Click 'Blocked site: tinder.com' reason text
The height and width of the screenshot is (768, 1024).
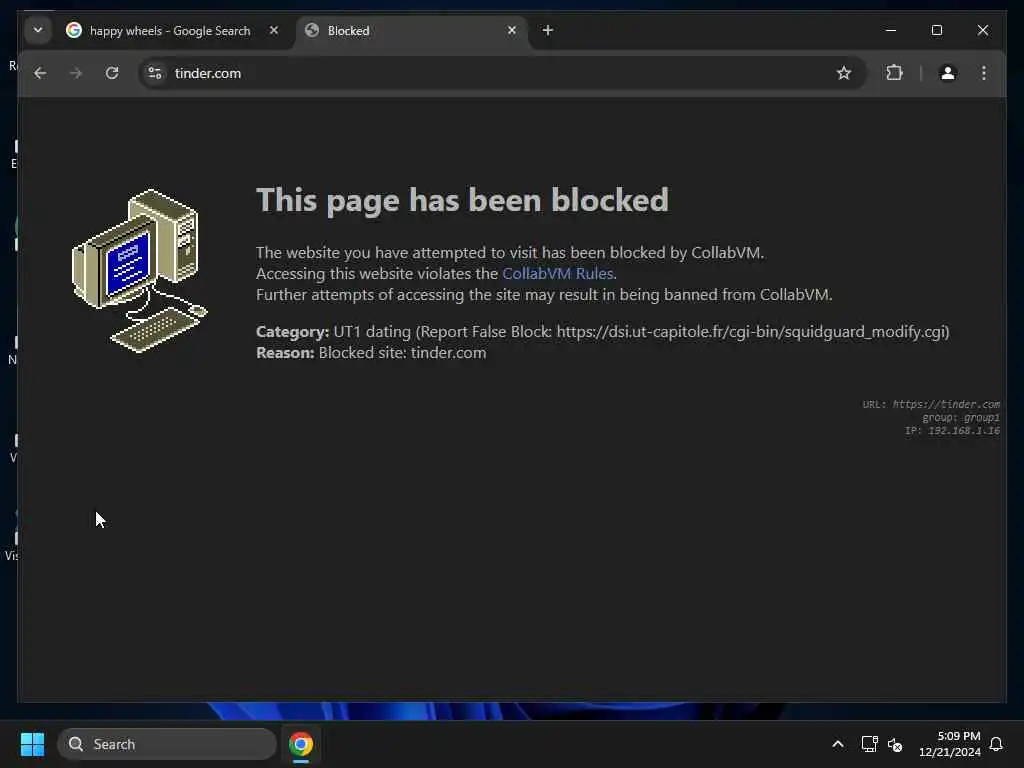[x=402, y=353]
